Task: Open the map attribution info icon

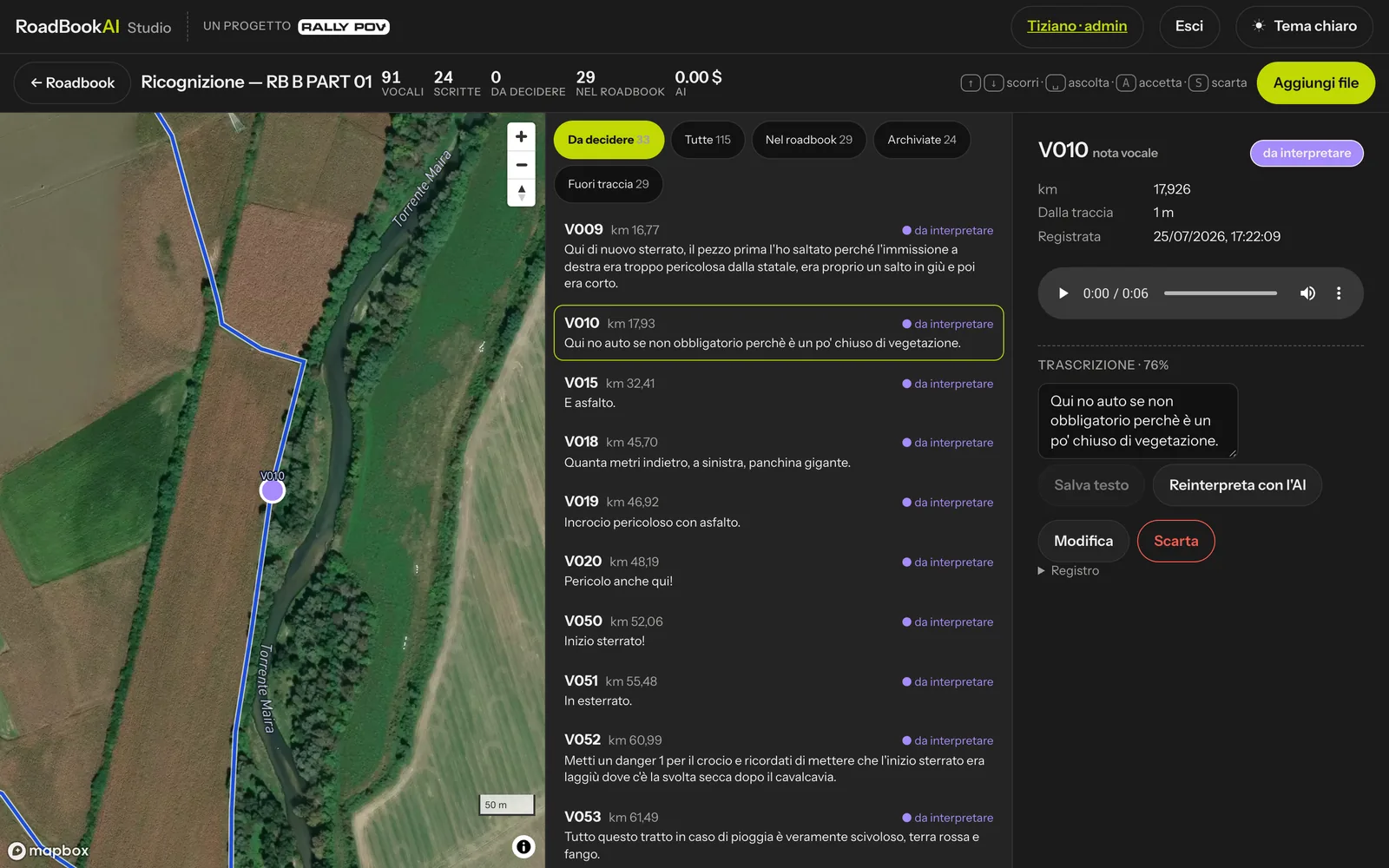Action: tap(523, 846)
